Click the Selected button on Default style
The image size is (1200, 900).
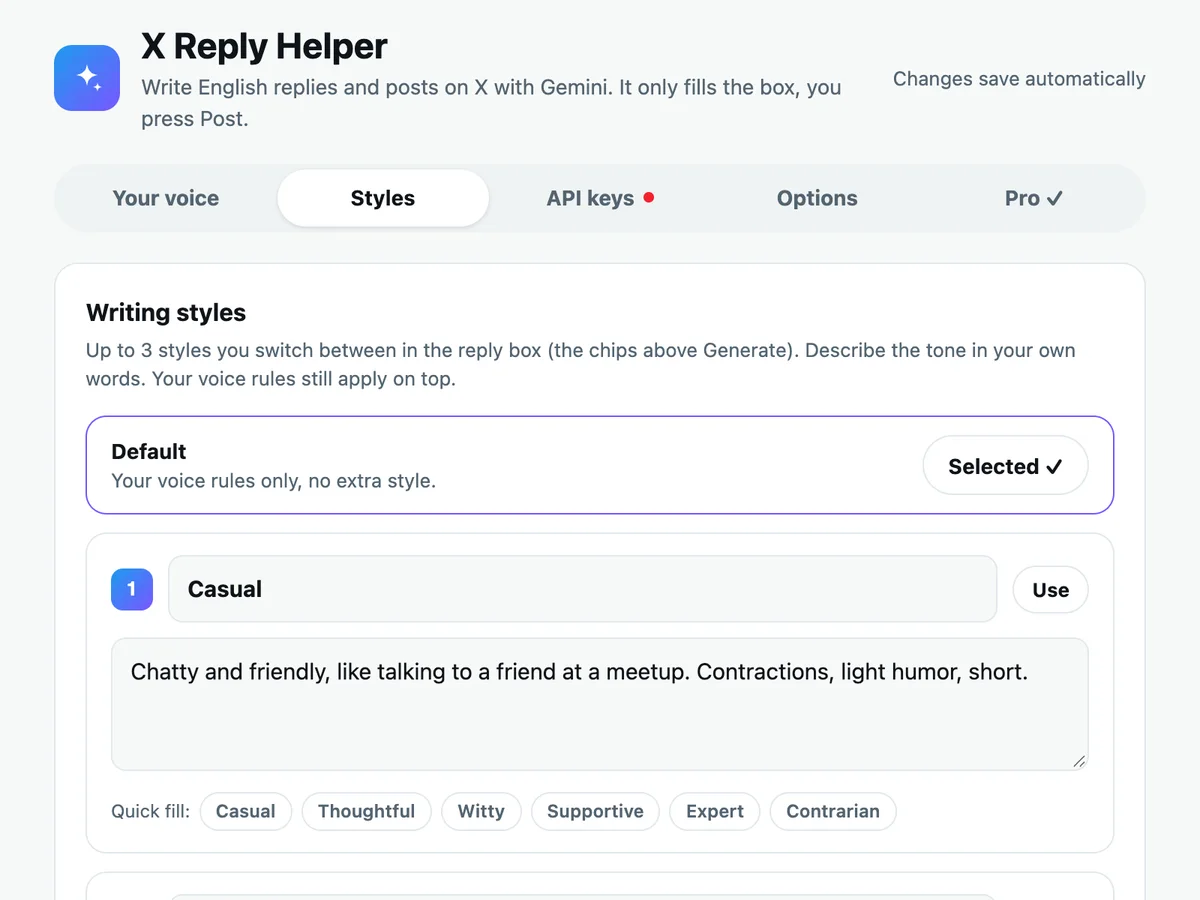tap(1005, 466)
